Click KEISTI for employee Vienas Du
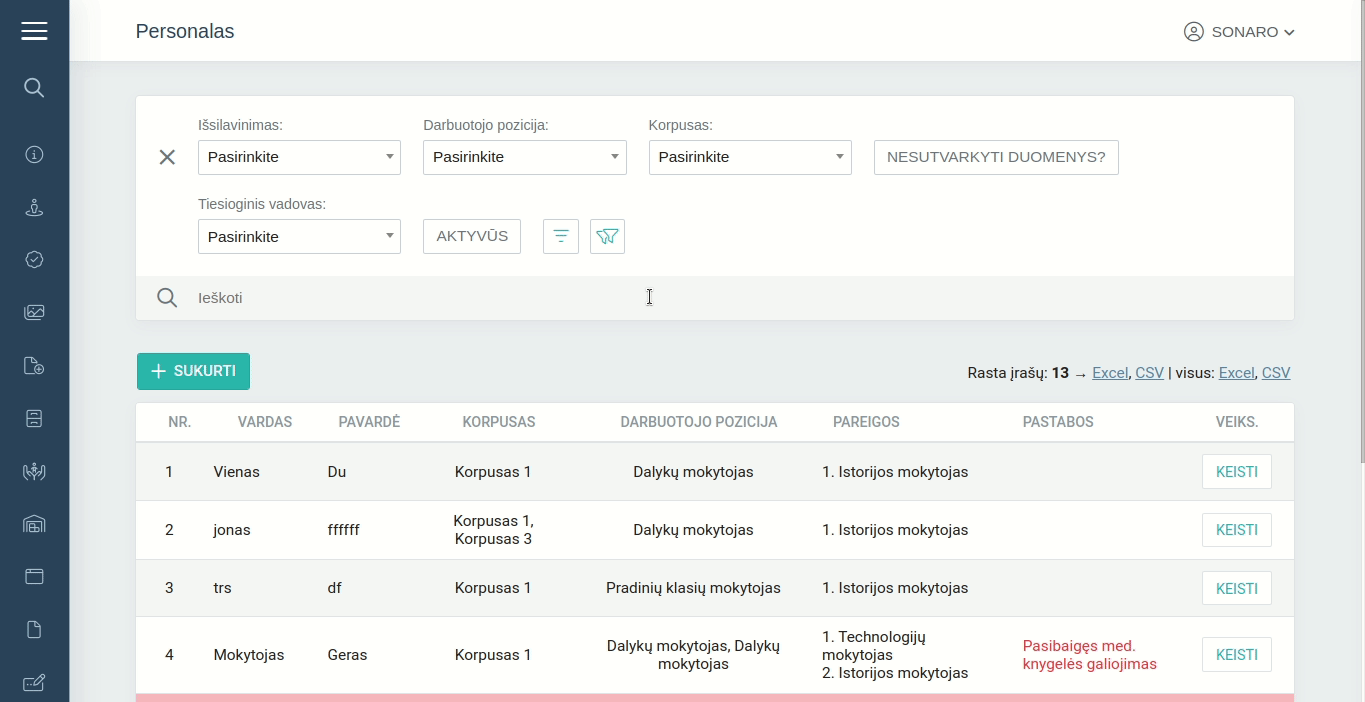 point(1236,472)
